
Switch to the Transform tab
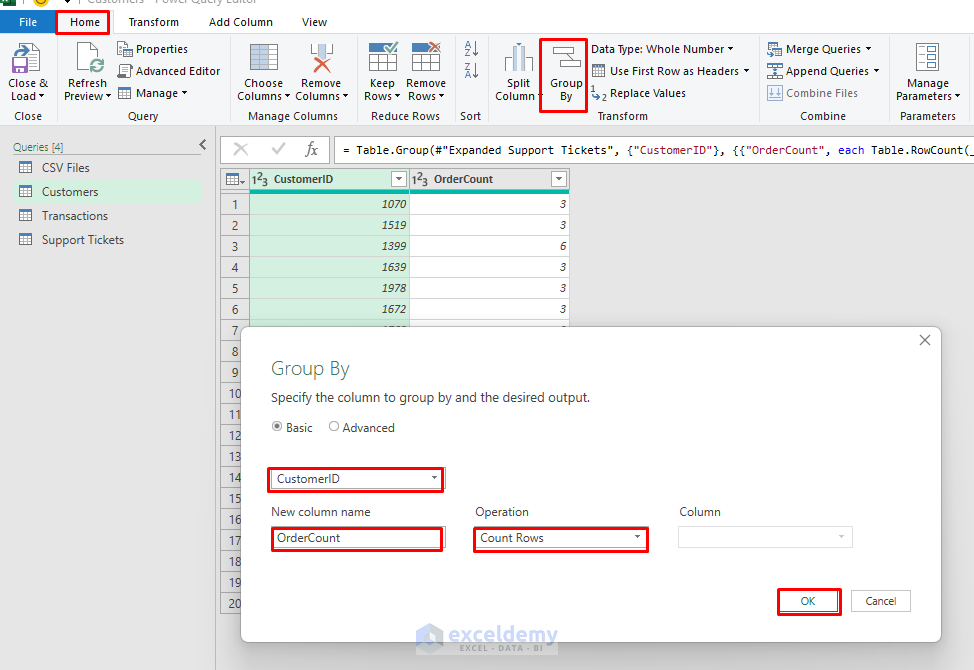coord(153,22)
